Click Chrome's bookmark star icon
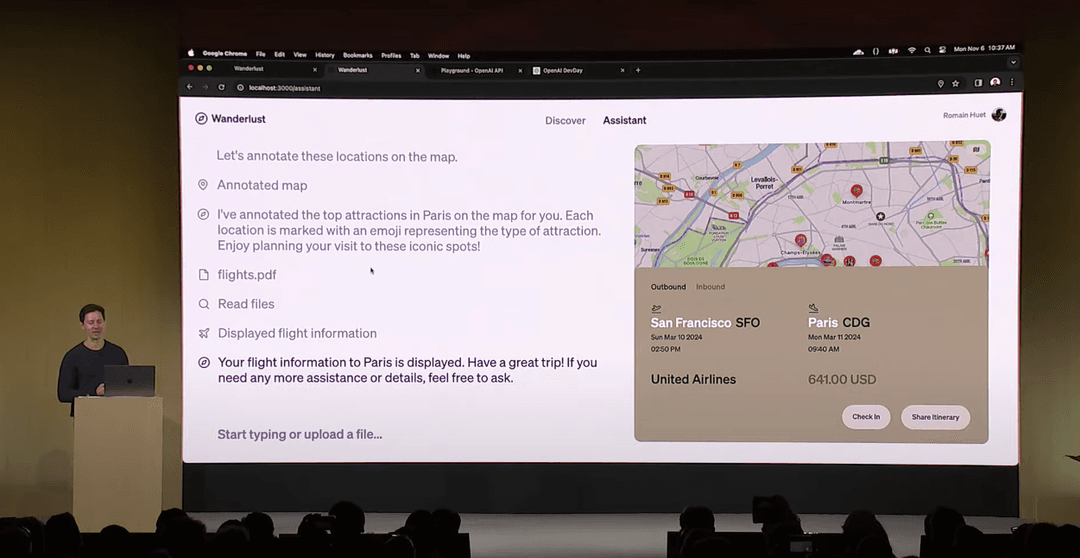Screen dimensions: 1080x558 (956, 84)
